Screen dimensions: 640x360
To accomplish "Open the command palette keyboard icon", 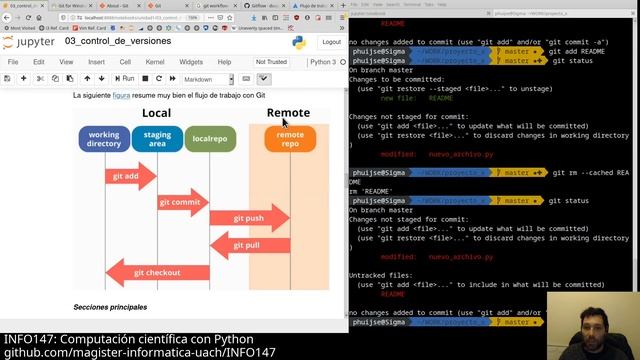I will [x=246, y=79].
